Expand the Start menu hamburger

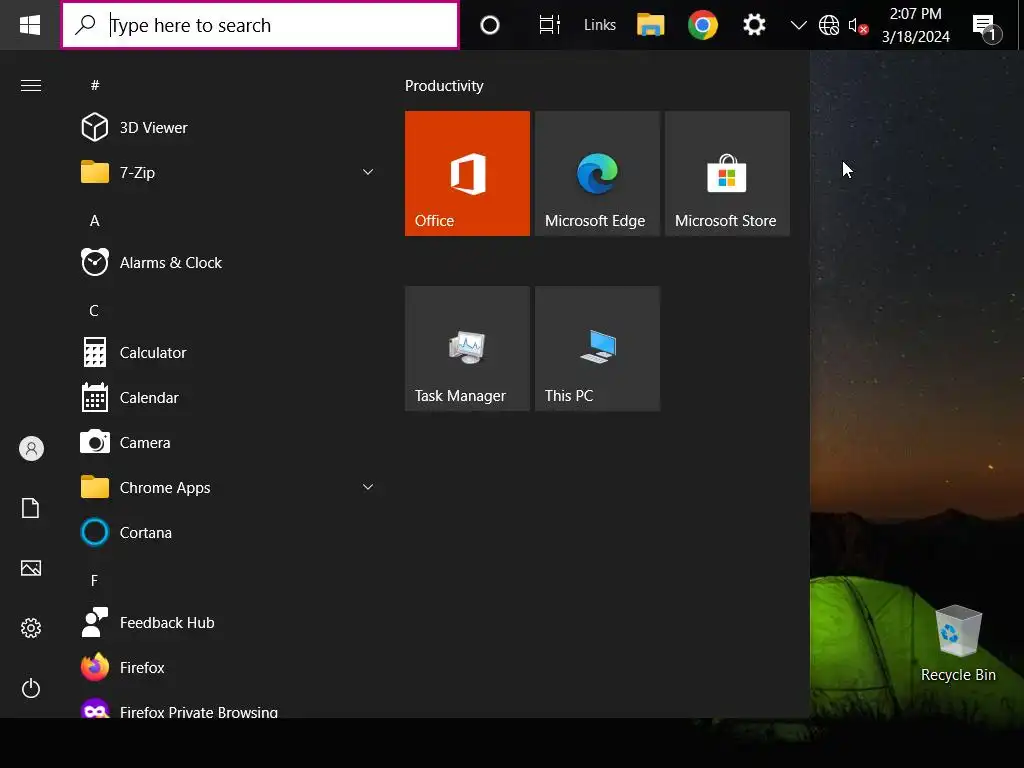click(x=31, y=86)
